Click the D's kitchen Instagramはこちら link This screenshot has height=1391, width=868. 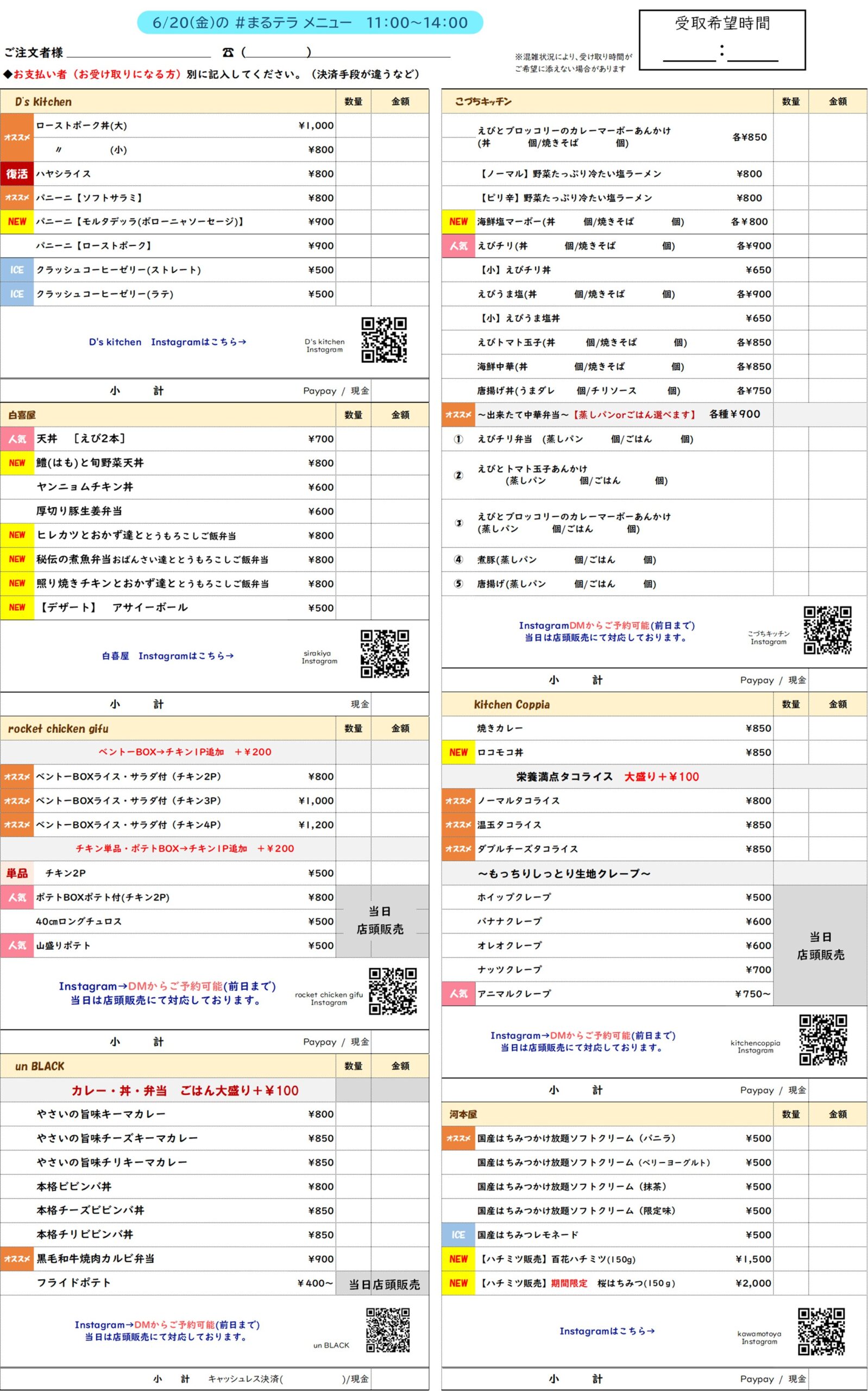[168, 342]
